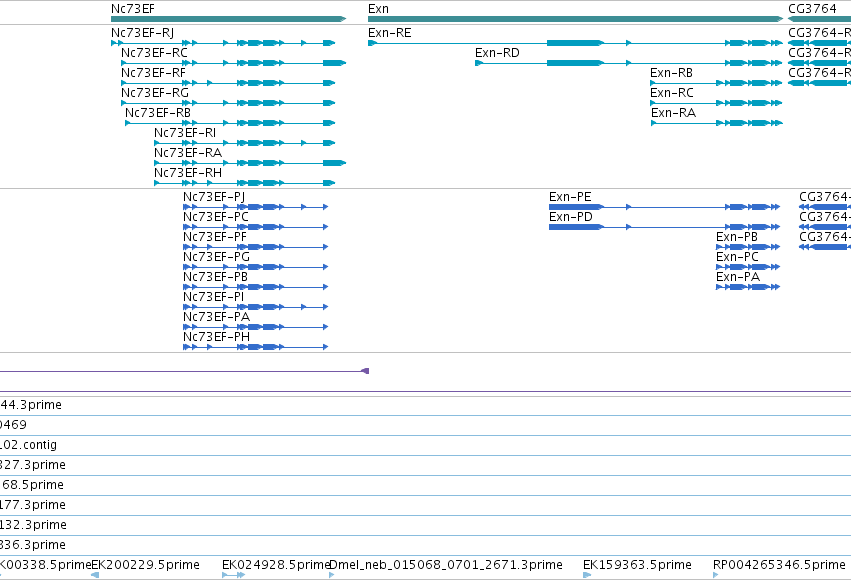Click the EK200229.5prime arrow glyph
The height and width of the screenshot is (580, 851).
click(x=95, y=575)
